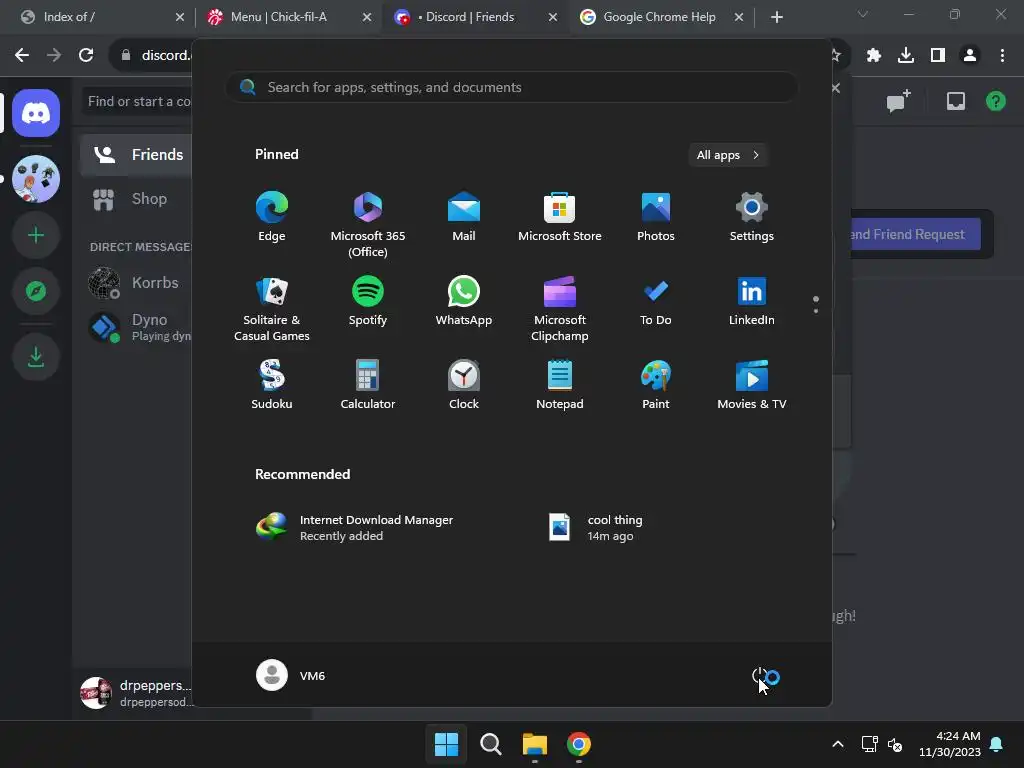1024x768 pixels.
Task: Open Chrome profile menu
Action: click(970, 56)
